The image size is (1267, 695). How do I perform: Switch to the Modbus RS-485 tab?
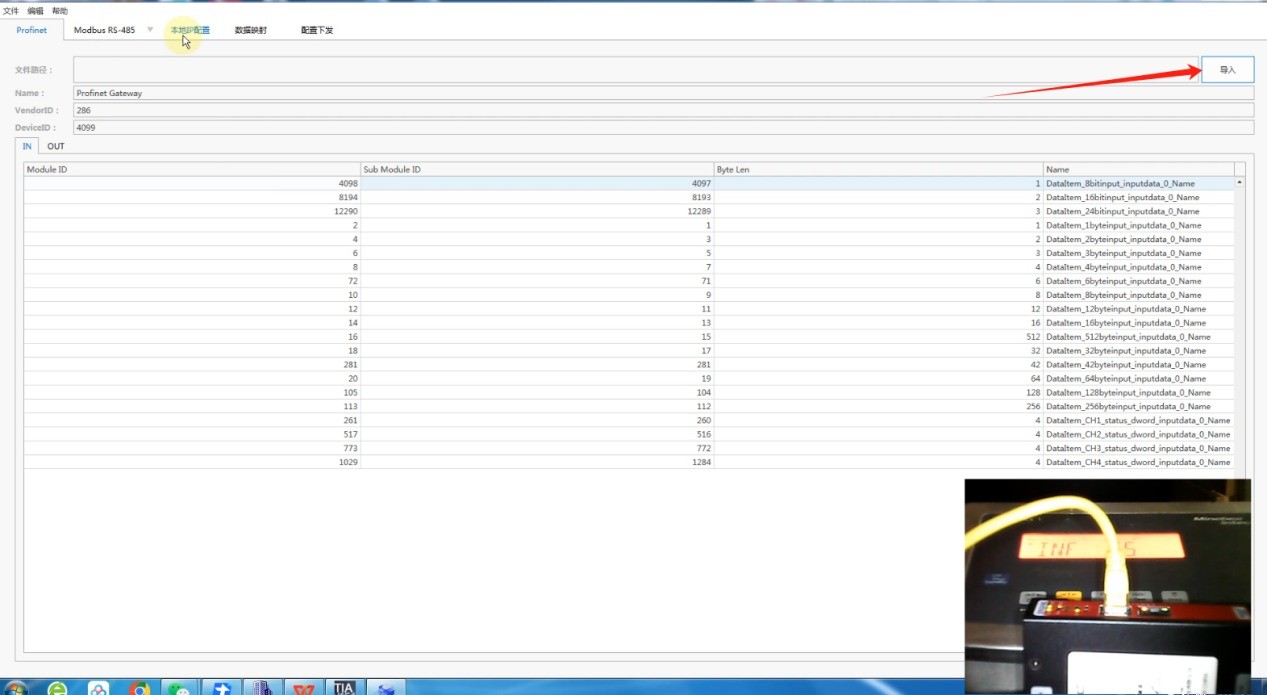click(104, 30)
